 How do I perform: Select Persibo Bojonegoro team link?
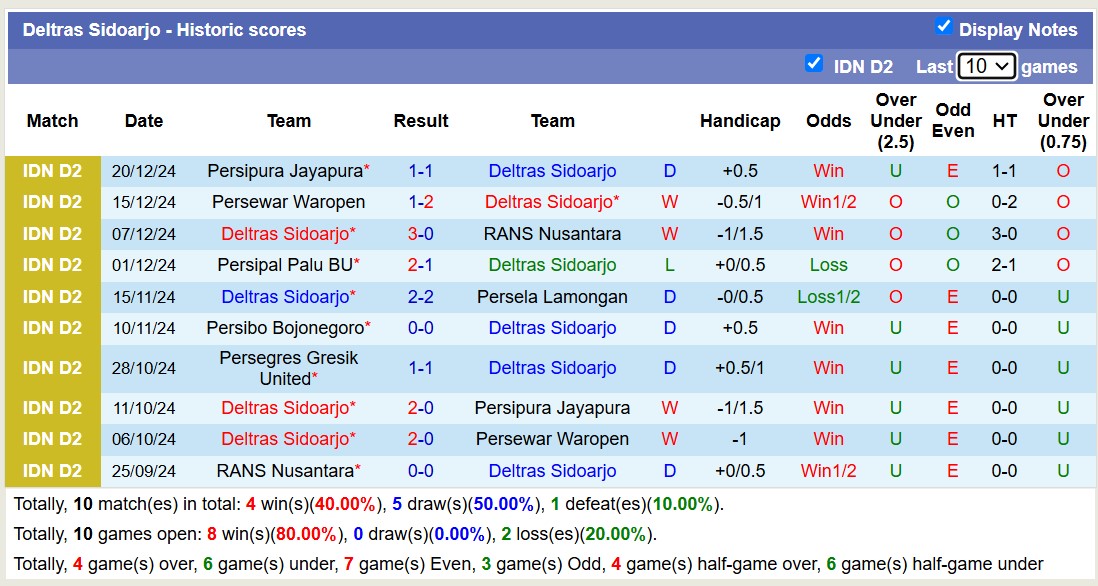[285, 328]
